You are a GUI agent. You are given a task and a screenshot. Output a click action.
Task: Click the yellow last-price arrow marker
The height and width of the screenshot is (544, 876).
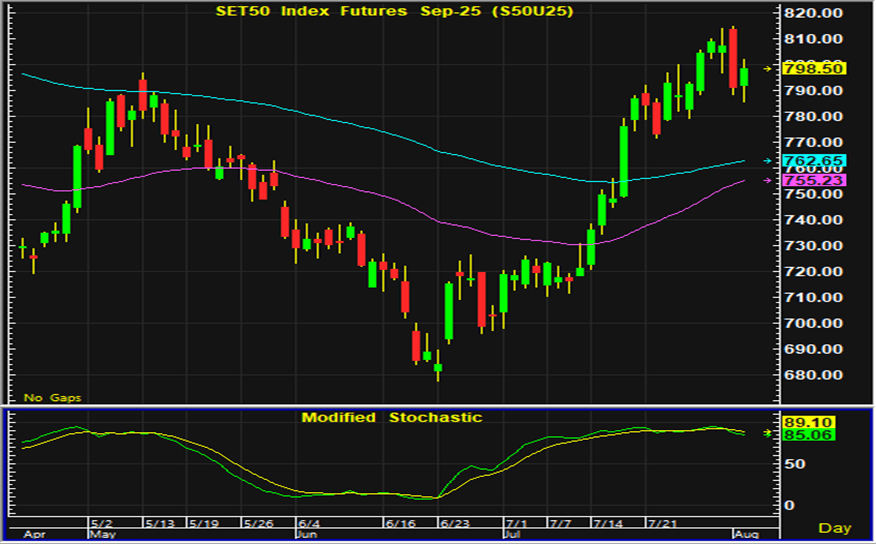[x=768, y=68]
